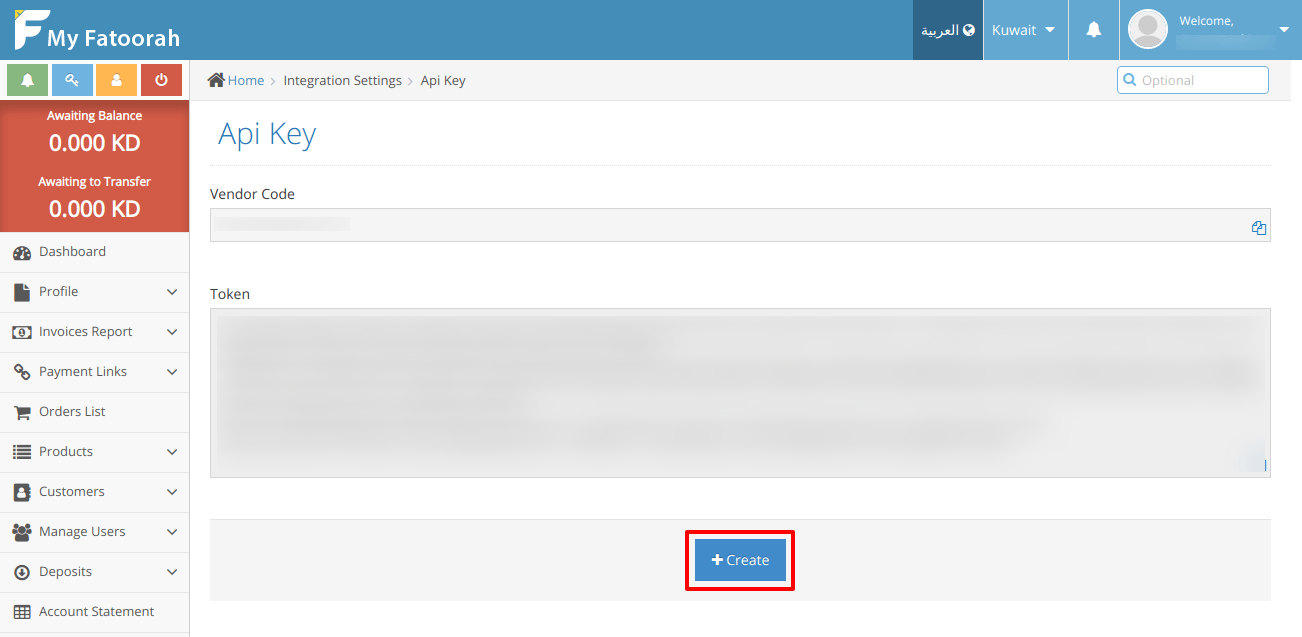Open Dashboard from sidebar
1302x637 pixels.
click(94, 252)
